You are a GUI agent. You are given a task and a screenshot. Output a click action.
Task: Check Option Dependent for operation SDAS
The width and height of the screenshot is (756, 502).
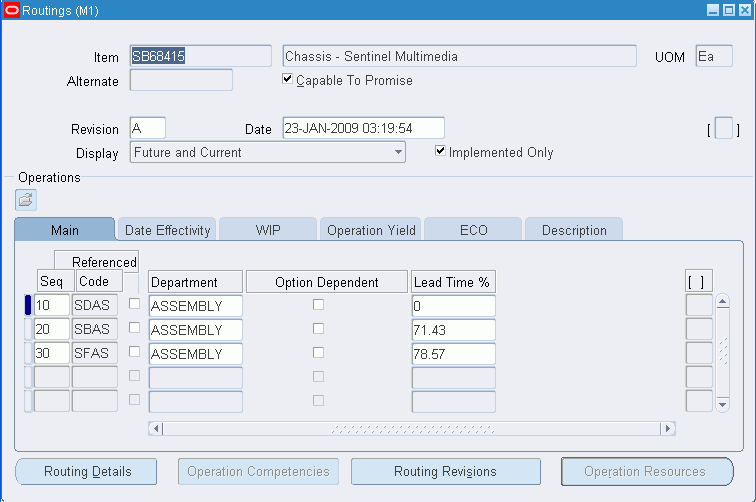pos(318,305)
